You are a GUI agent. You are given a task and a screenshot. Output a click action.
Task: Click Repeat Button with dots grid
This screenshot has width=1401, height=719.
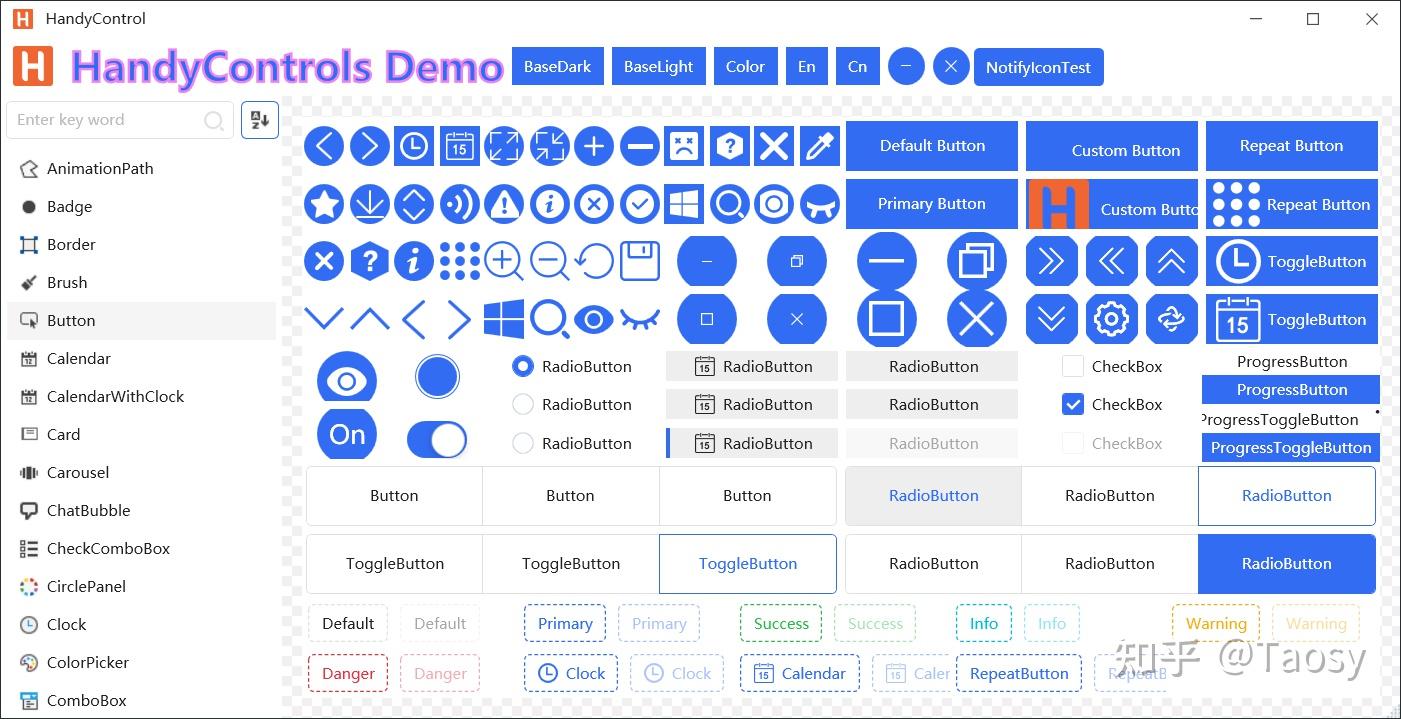point(1291,204)
